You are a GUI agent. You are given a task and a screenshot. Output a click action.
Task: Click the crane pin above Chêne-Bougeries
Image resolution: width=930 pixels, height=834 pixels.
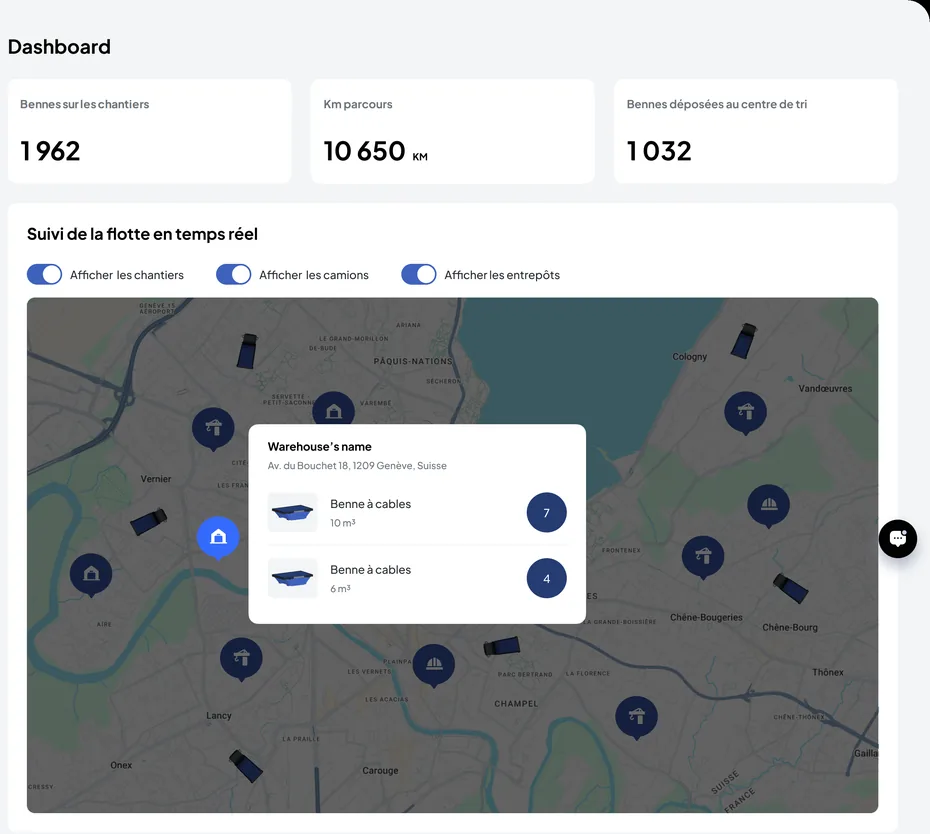coord(703,557)
